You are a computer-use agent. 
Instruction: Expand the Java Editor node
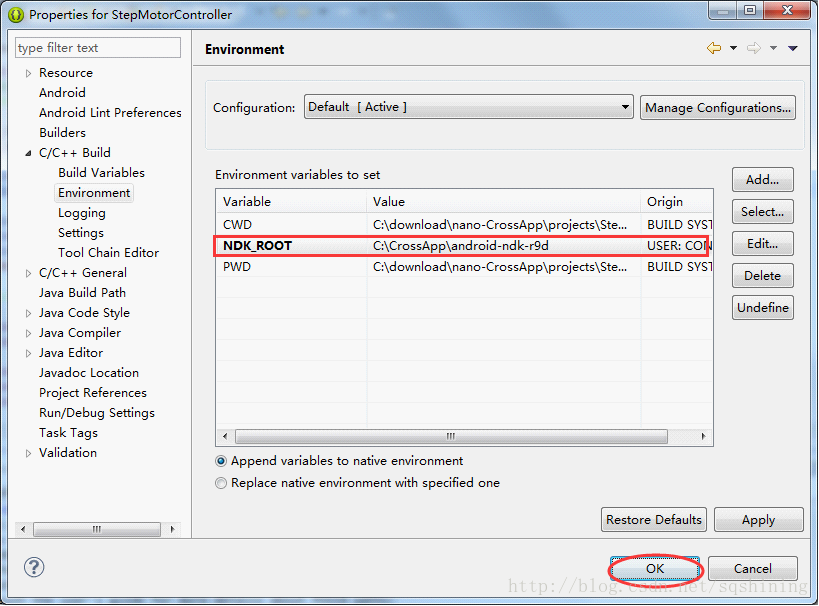pyautogui.click(x=28, y=354)
